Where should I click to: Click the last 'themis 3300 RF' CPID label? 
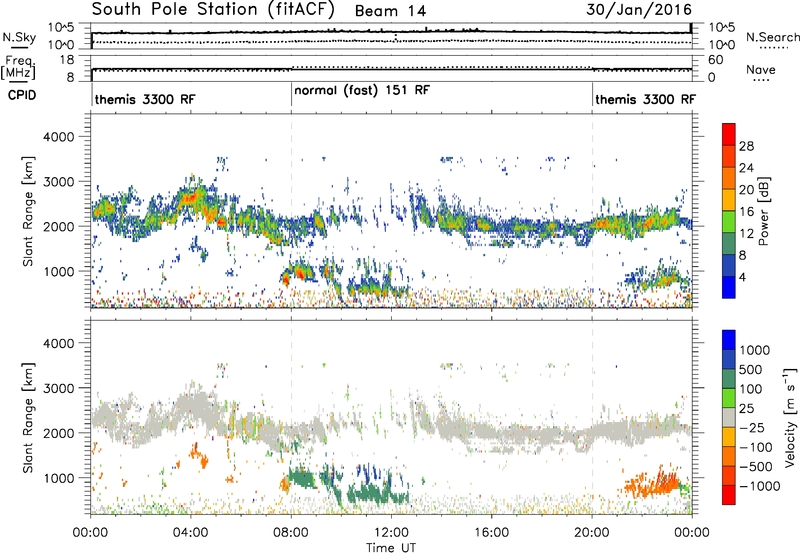[x=645, y=99]
